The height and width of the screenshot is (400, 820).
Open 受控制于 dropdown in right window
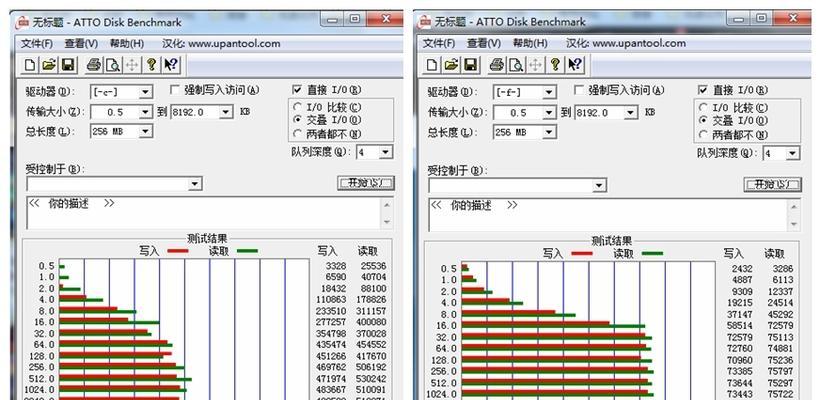click(599, 185)
